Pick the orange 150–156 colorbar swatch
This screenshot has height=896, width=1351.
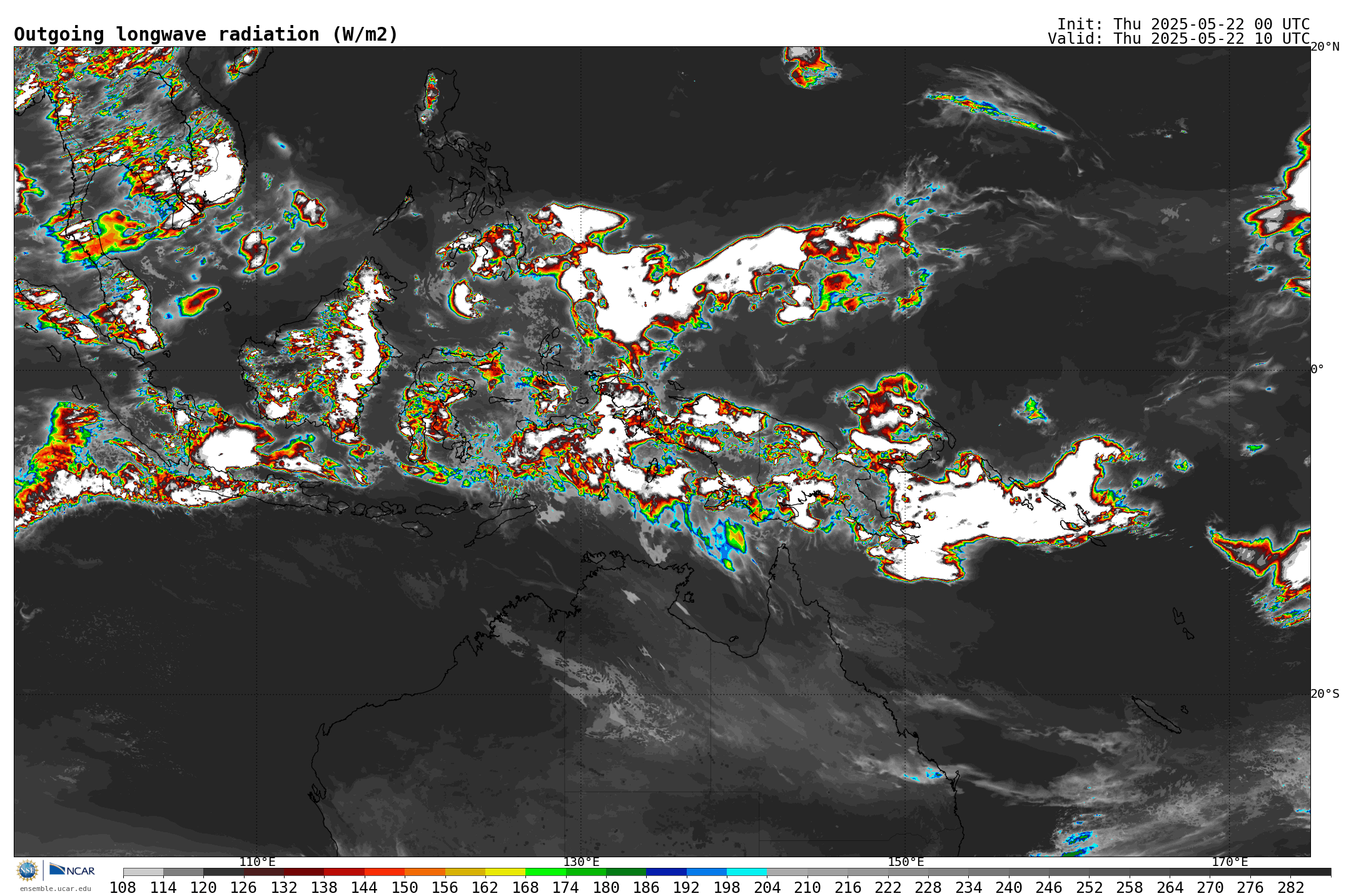click(425, 872)
